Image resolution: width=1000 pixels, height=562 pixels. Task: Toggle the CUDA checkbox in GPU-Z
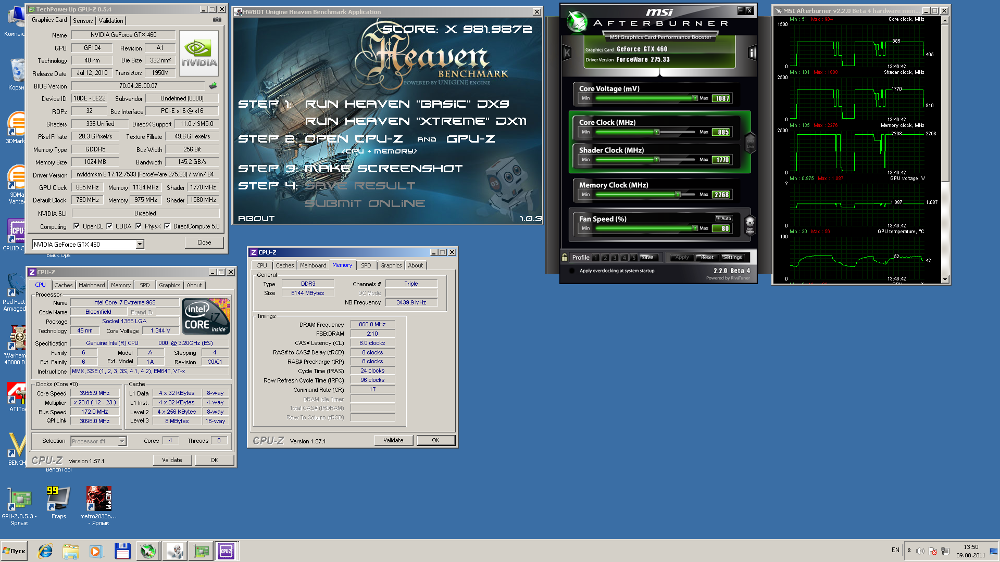pyautogui.click(x=109, y=226)
